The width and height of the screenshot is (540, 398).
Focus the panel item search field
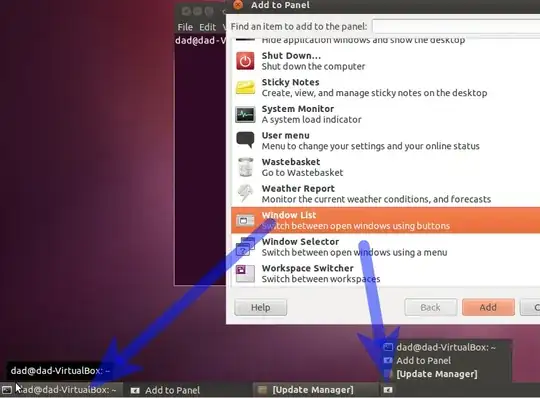[456, 26]
